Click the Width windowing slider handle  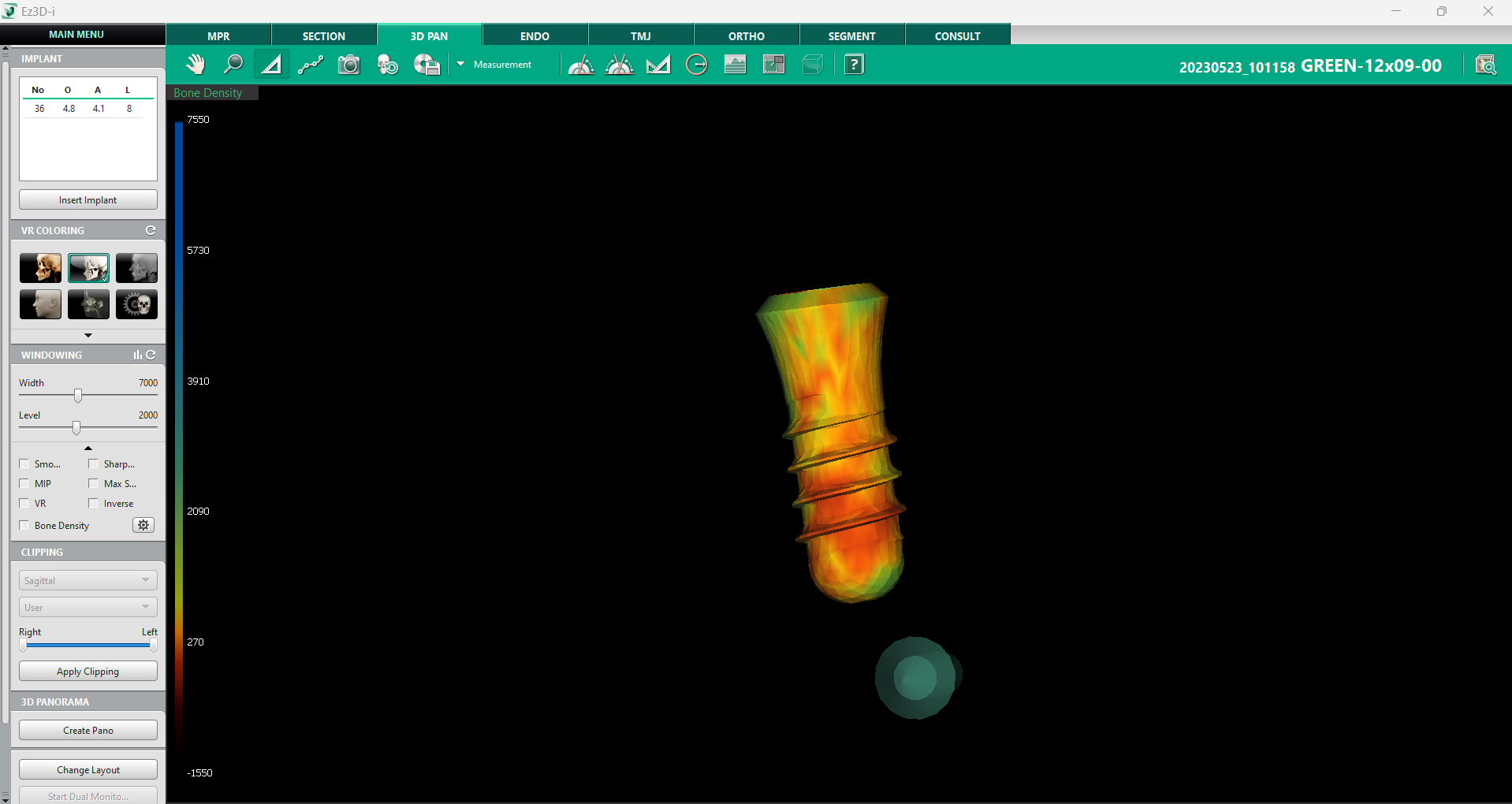click(x=78, y=395)
